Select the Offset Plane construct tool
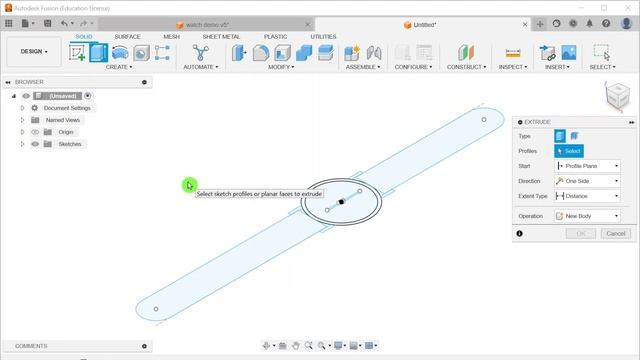Viewport: 640px width, 360px height. 466,53
